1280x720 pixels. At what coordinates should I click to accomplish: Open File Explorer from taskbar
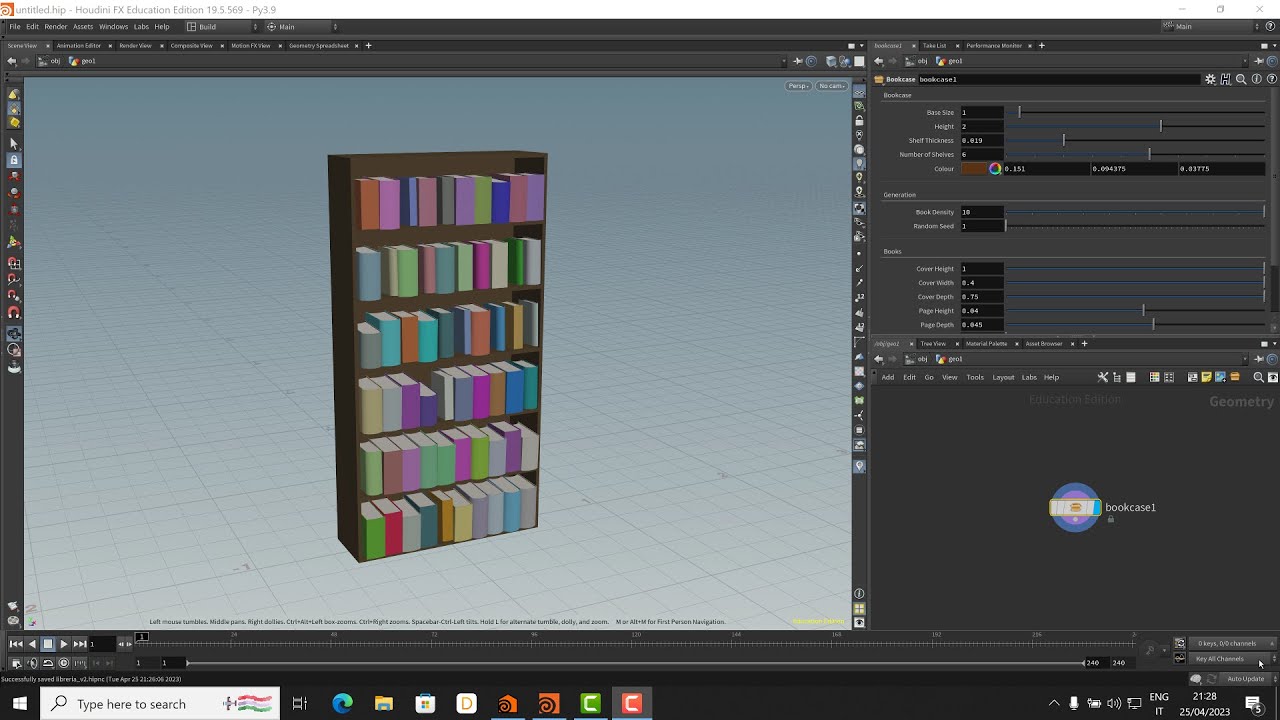384,704
